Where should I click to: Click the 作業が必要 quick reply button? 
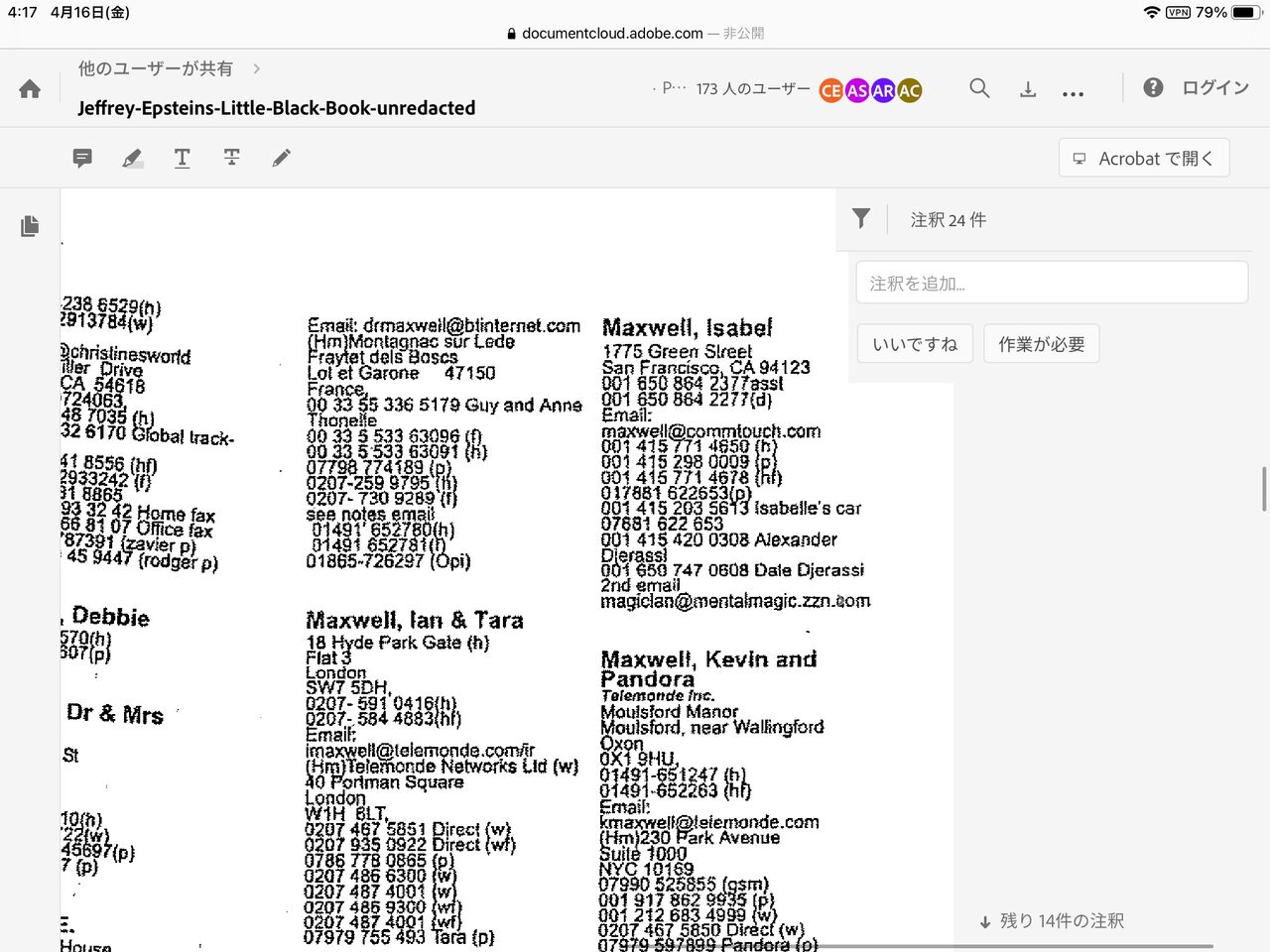(1042, 344)
